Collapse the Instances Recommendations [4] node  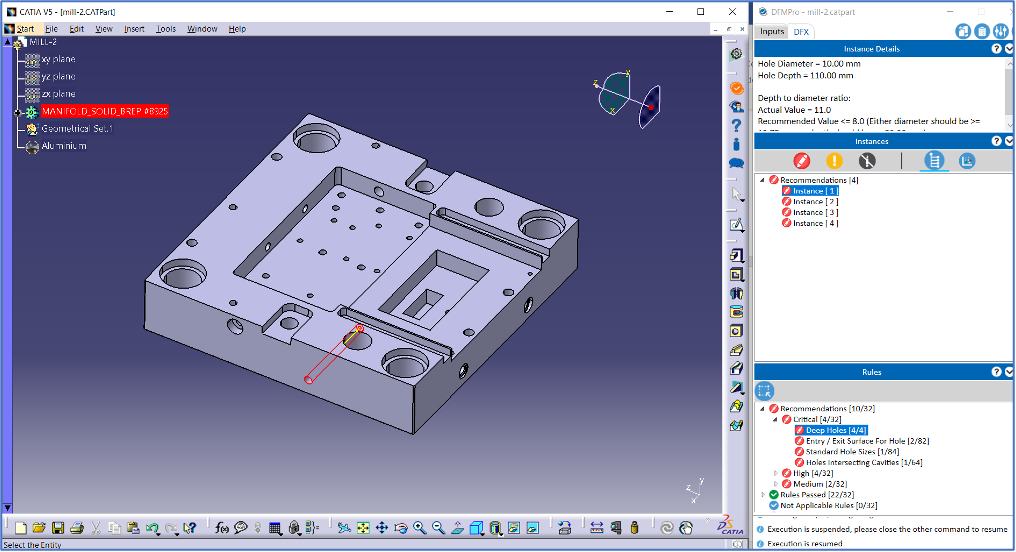(763, 180)
